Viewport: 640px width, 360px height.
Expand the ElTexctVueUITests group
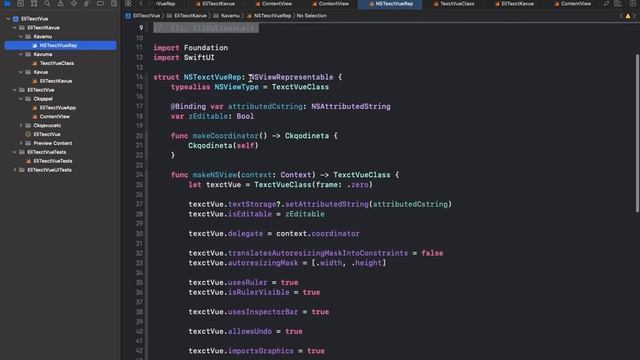click(x=15, y=170)
